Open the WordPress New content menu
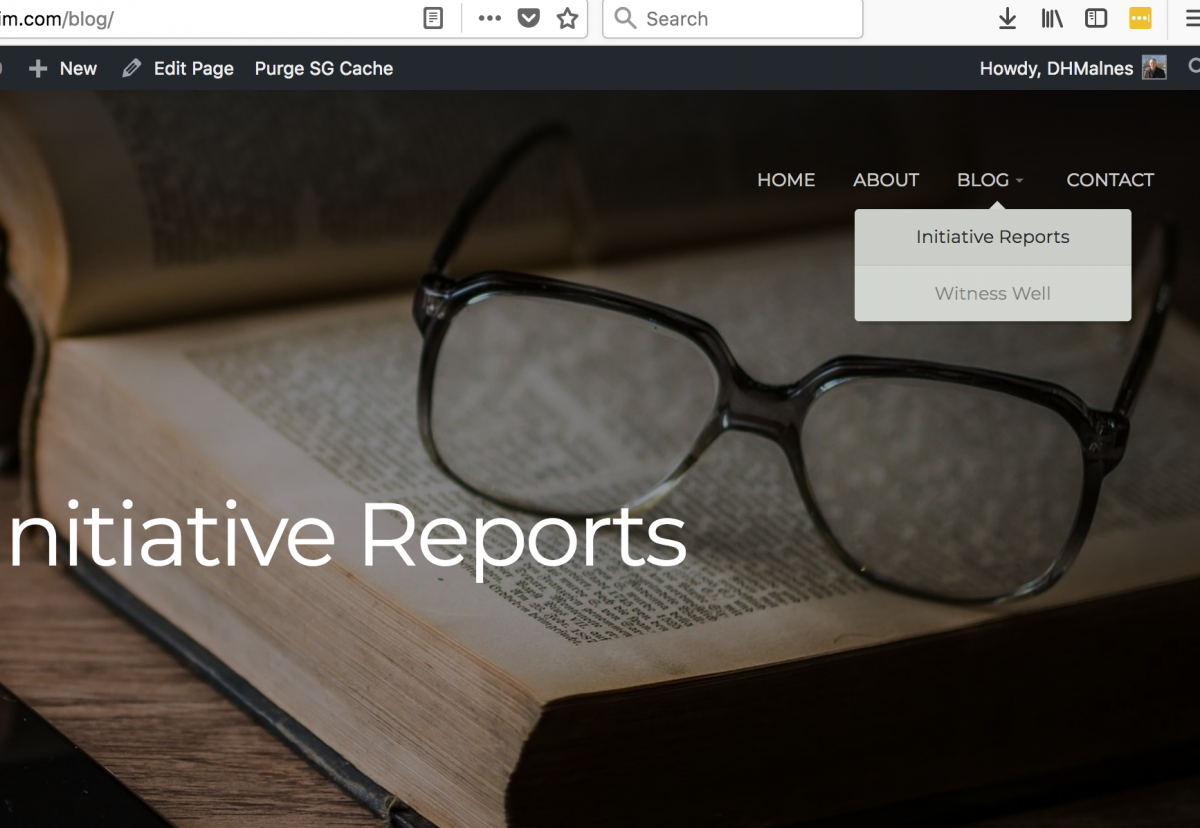The width and height of the screenshot is (1200, 828). (64, 68)
